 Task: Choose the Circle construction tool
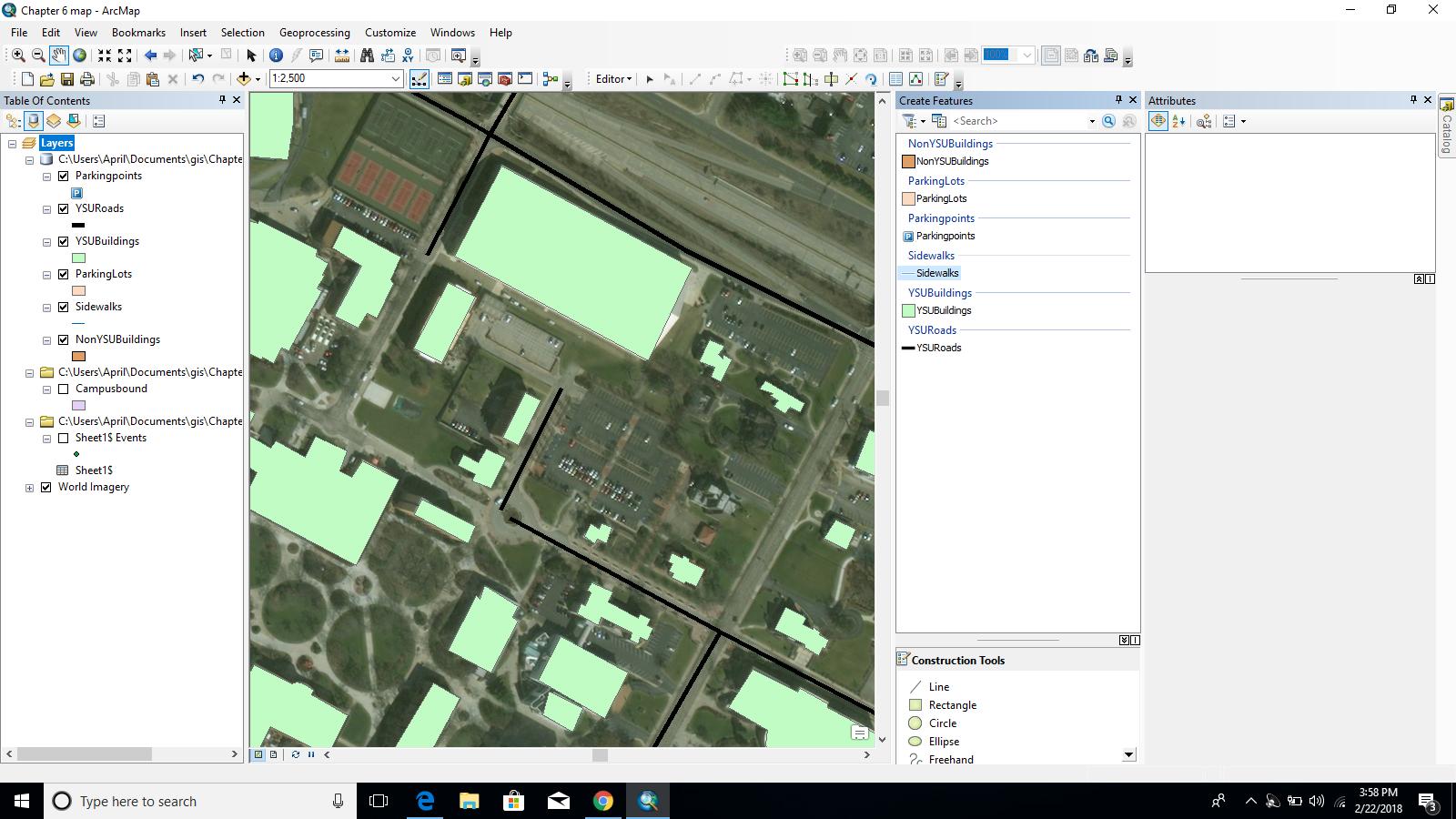click(934, 723)
